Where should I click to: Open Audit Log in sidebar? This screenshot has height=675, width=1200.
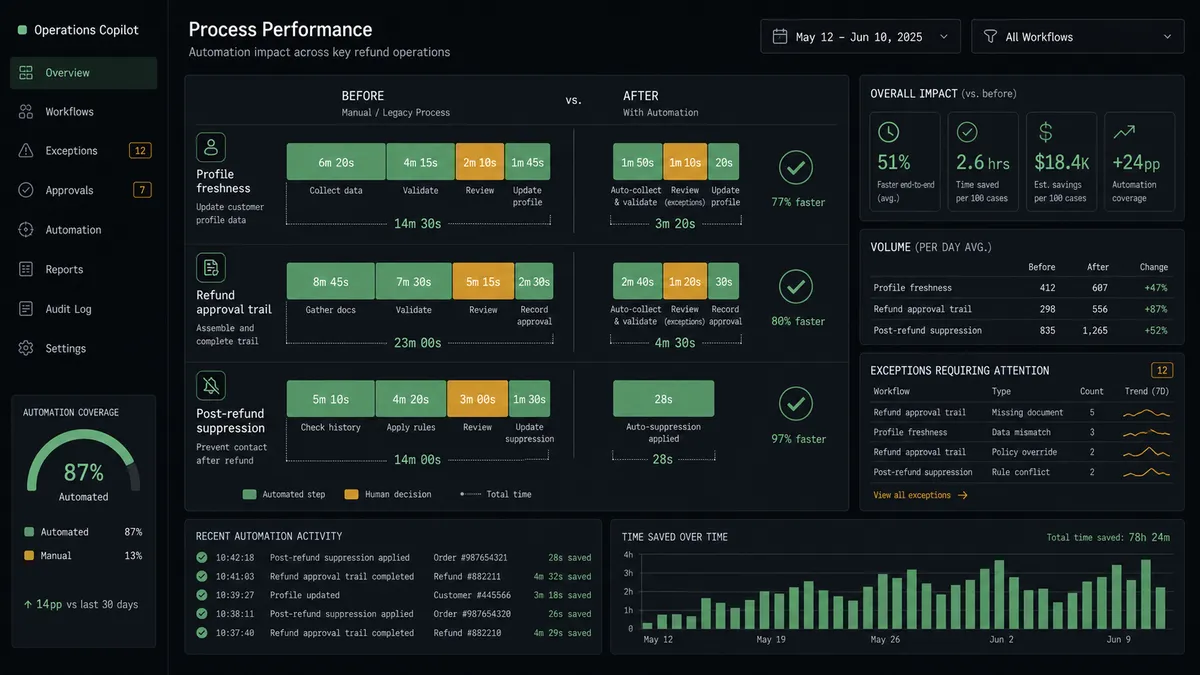pos(84,309)
